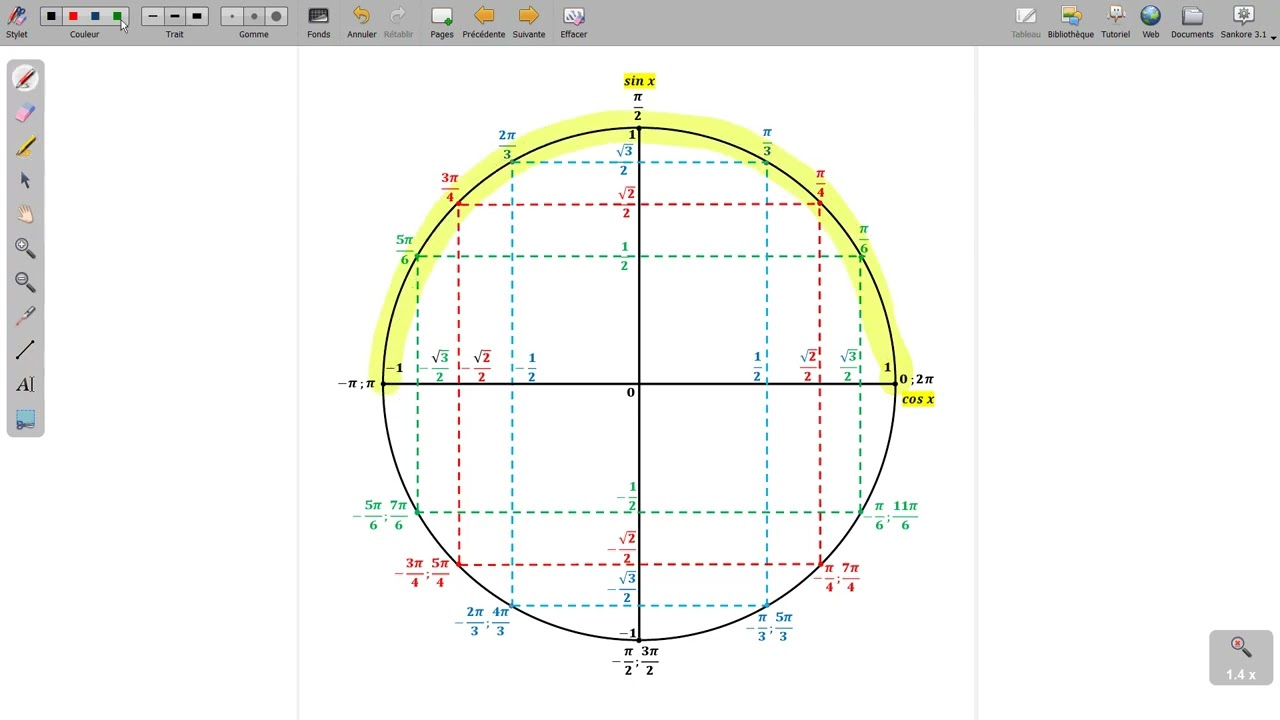This screenshot has width=1280, height=720.
Task: Redo action with Rétablir
Action: point(398,22)
